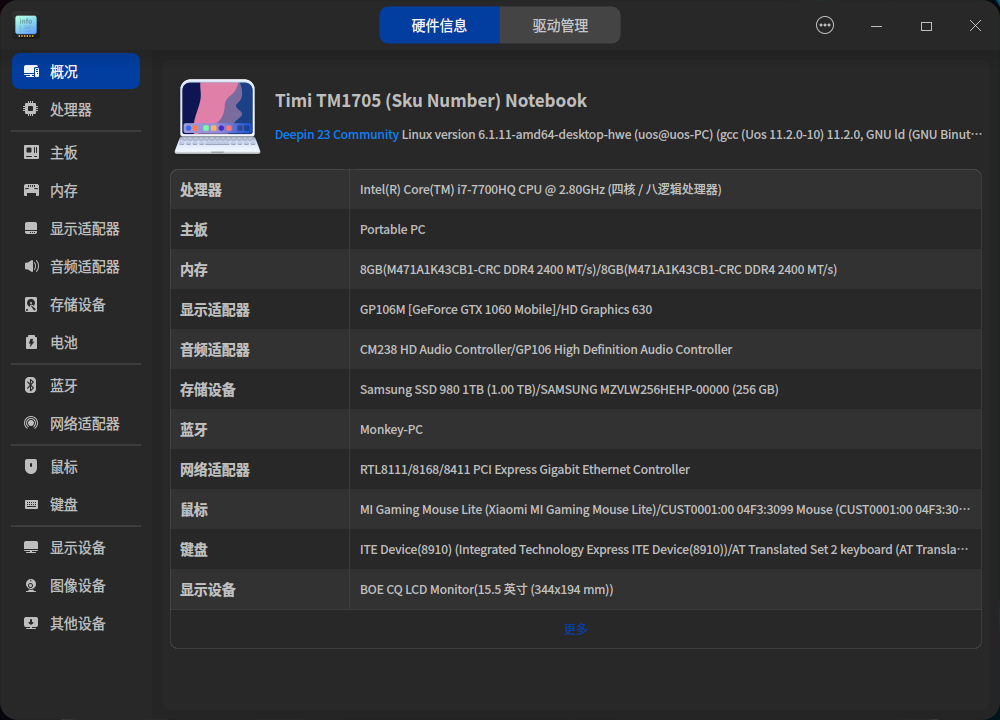Click the 显示设备 row label in table

pyautogui.click(x=208, y=590)
